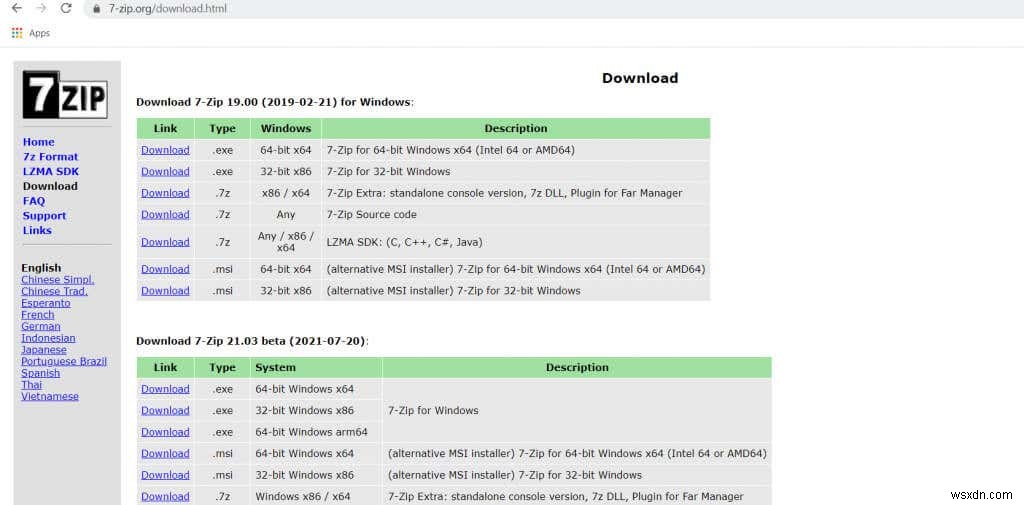Click the browser forward arrow
The height and width of the screenshot is (505, 1024).
pyautogui.click(x=41, y=8)
